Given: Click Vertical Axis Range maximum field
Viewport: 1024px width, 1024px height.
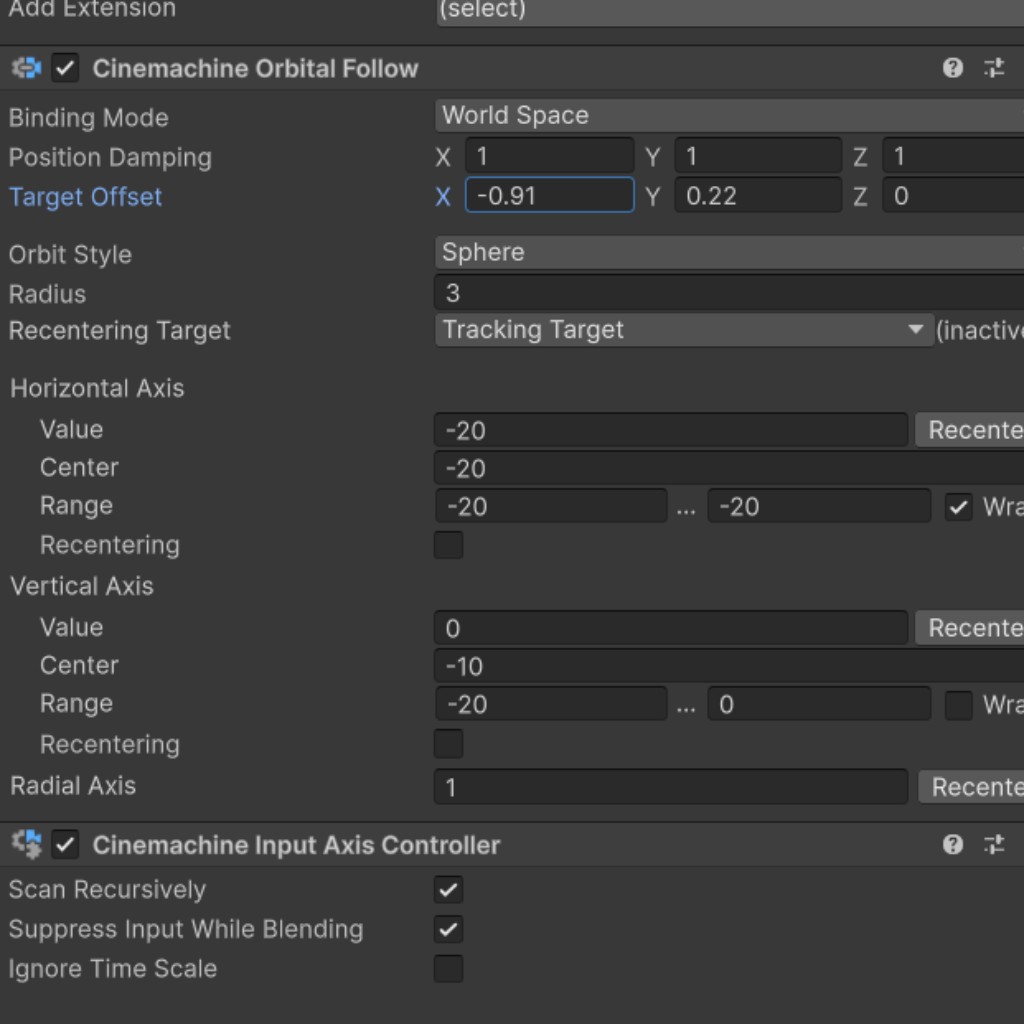Looking at the screenshot, I should (819, 705).
